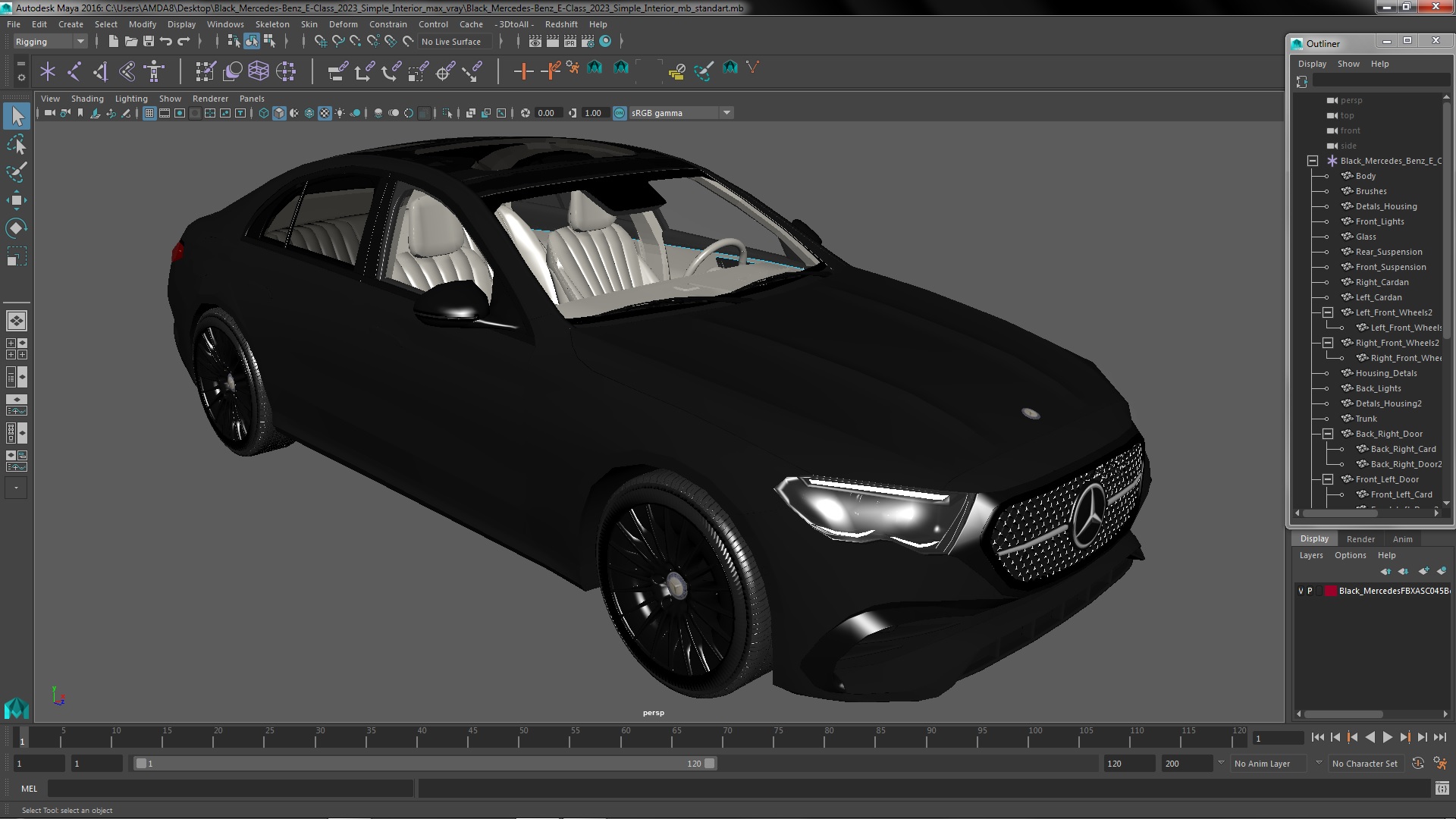
Task: Open the Redshift menu
Action: point(561,24)
